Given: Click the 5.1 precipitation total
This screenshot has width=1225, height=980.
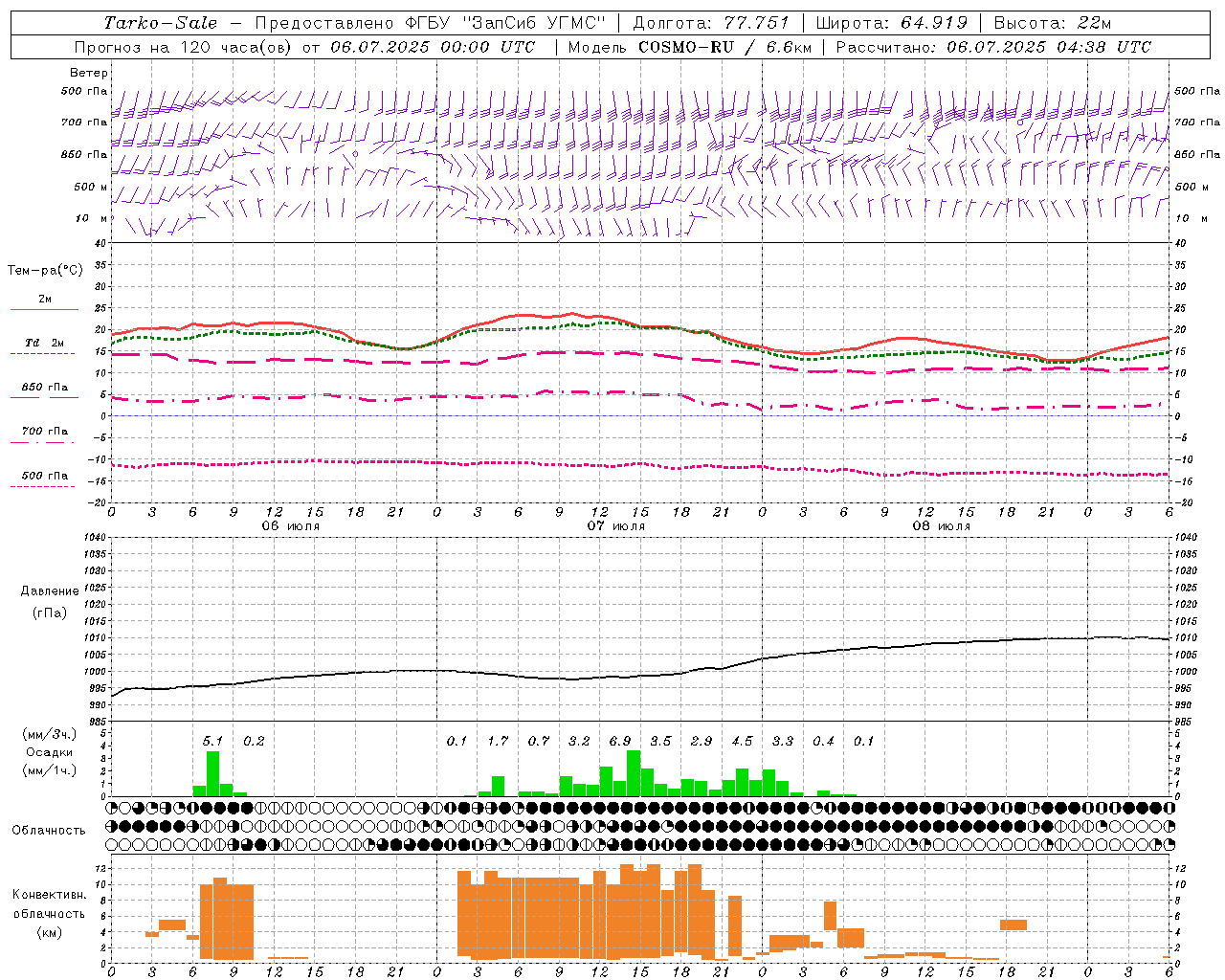Looking at the screenshot, I should click(212, 741).
